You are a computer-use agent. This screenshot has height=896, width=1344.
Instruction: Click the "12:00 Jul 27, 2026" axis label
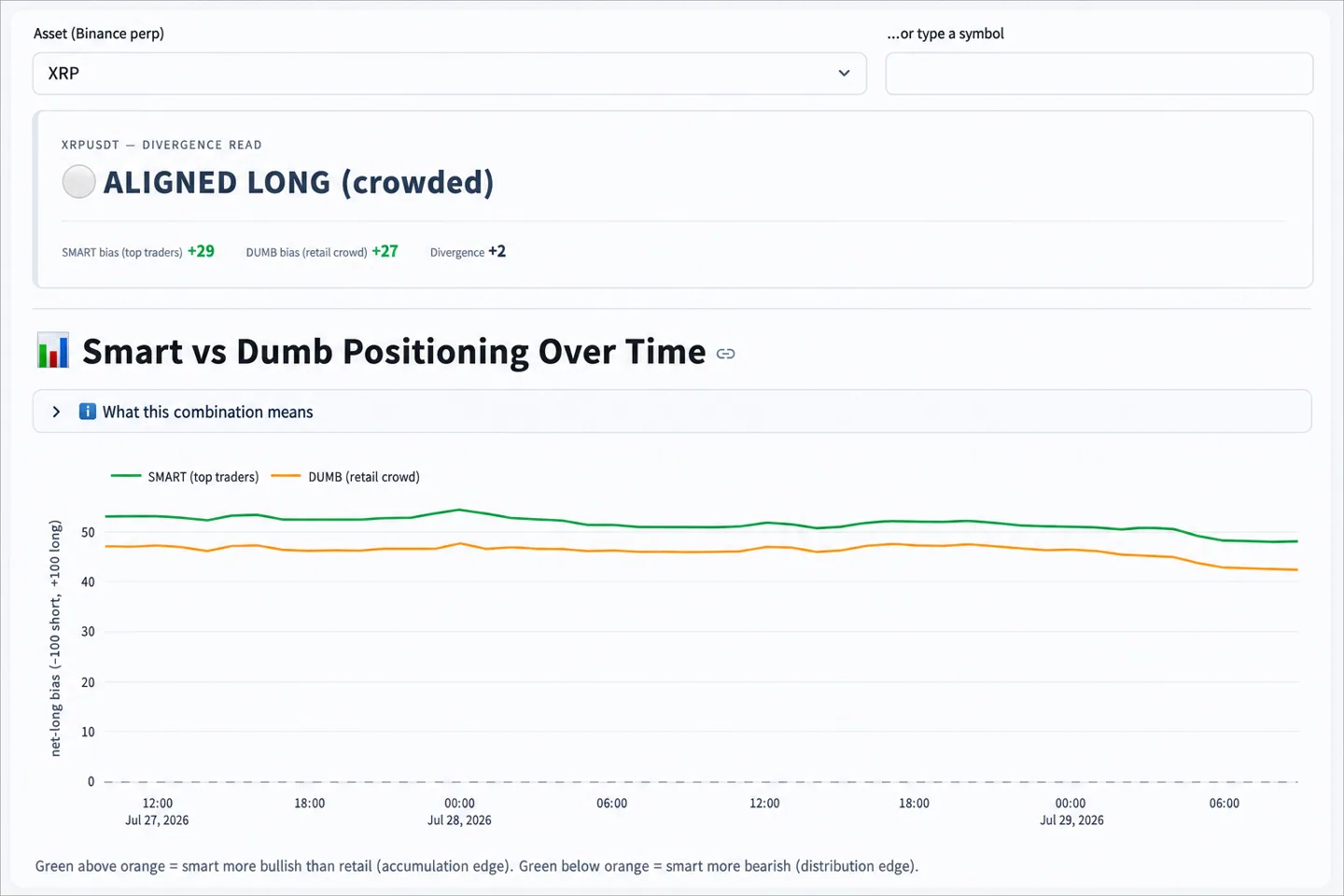157,812
